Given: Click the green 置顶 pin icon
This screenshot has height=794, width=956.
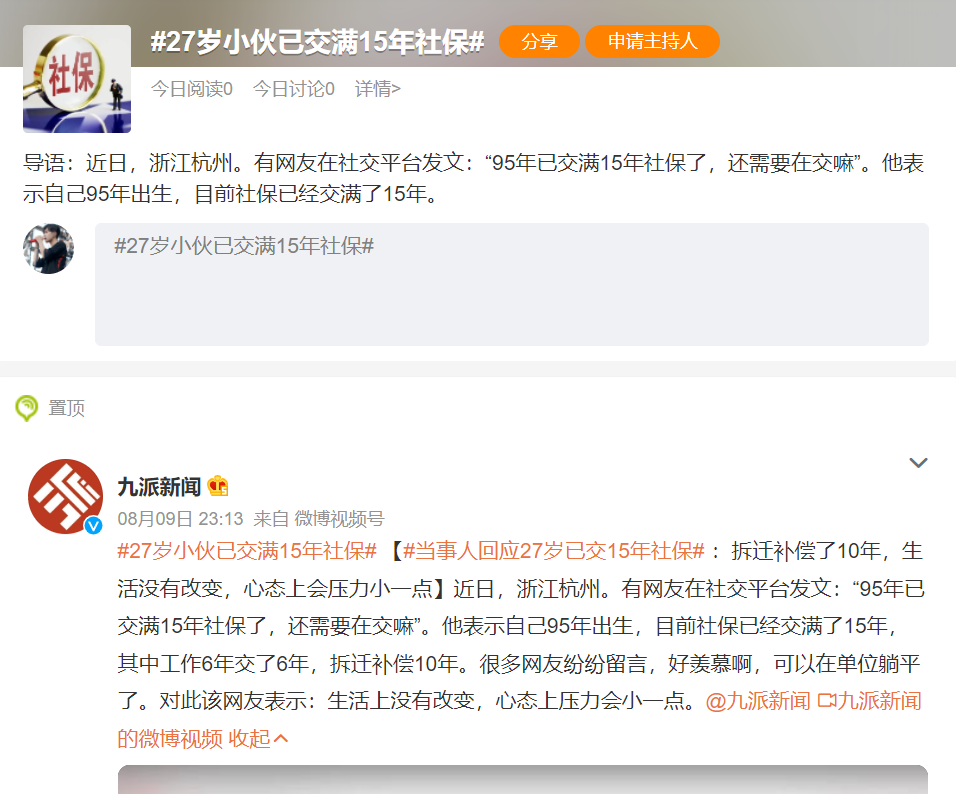Looking at the screenshot, I should (x=26, y=408).
